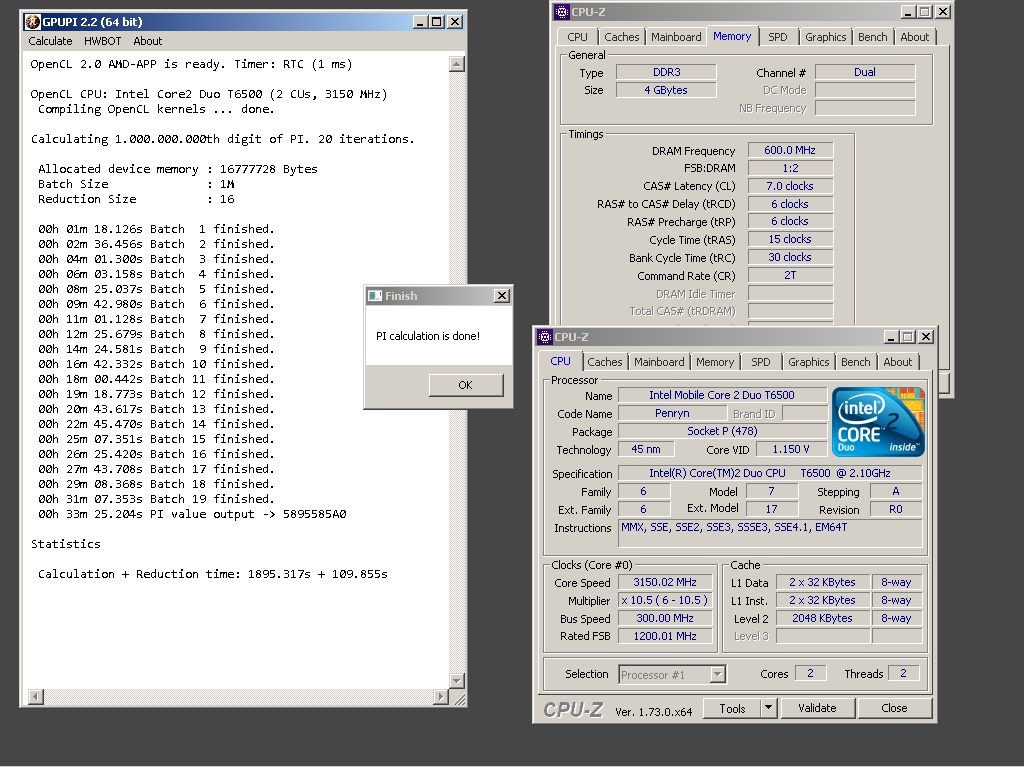
Task: Switch to Graphics tab in front CPU-Z
Action: pos(808,362)
